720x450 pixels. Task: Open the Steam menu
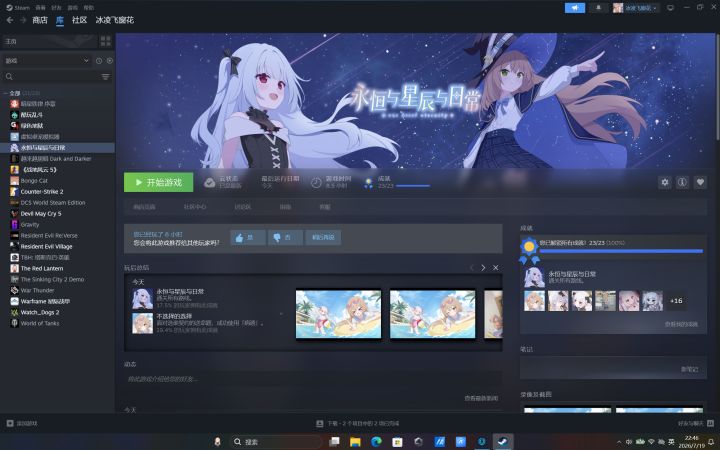[x=18, y=7]
